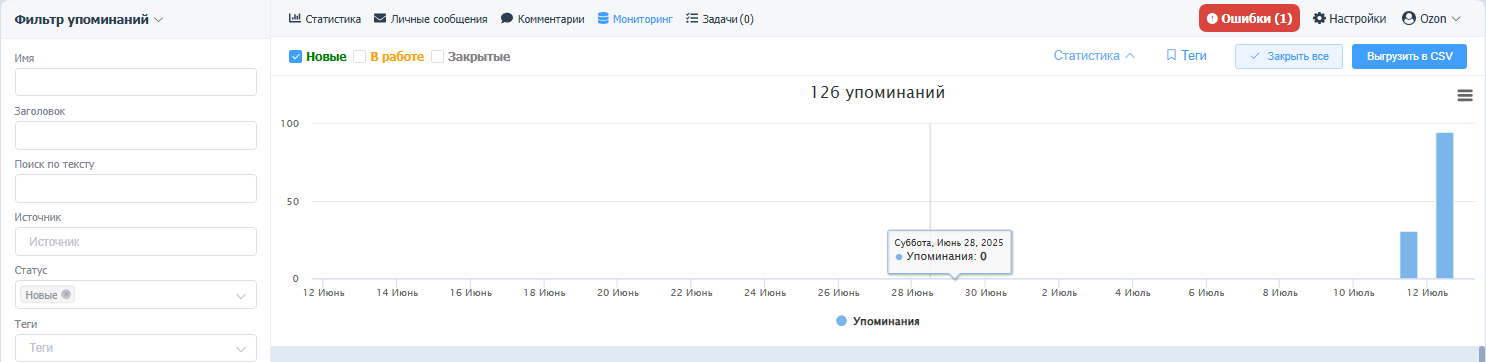Expand the Статус dropdown arrow
The height and width of the screenshot is (362, 1486).
pyautogui.click(x=241, y=295)
